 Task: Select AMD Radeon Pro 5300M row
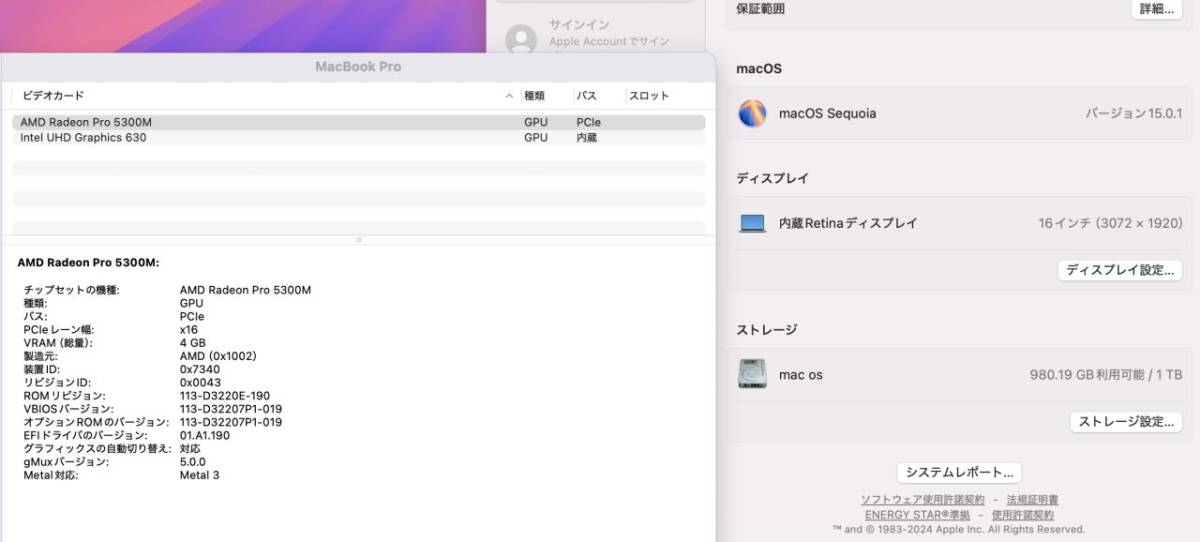[x=358, y=122]
